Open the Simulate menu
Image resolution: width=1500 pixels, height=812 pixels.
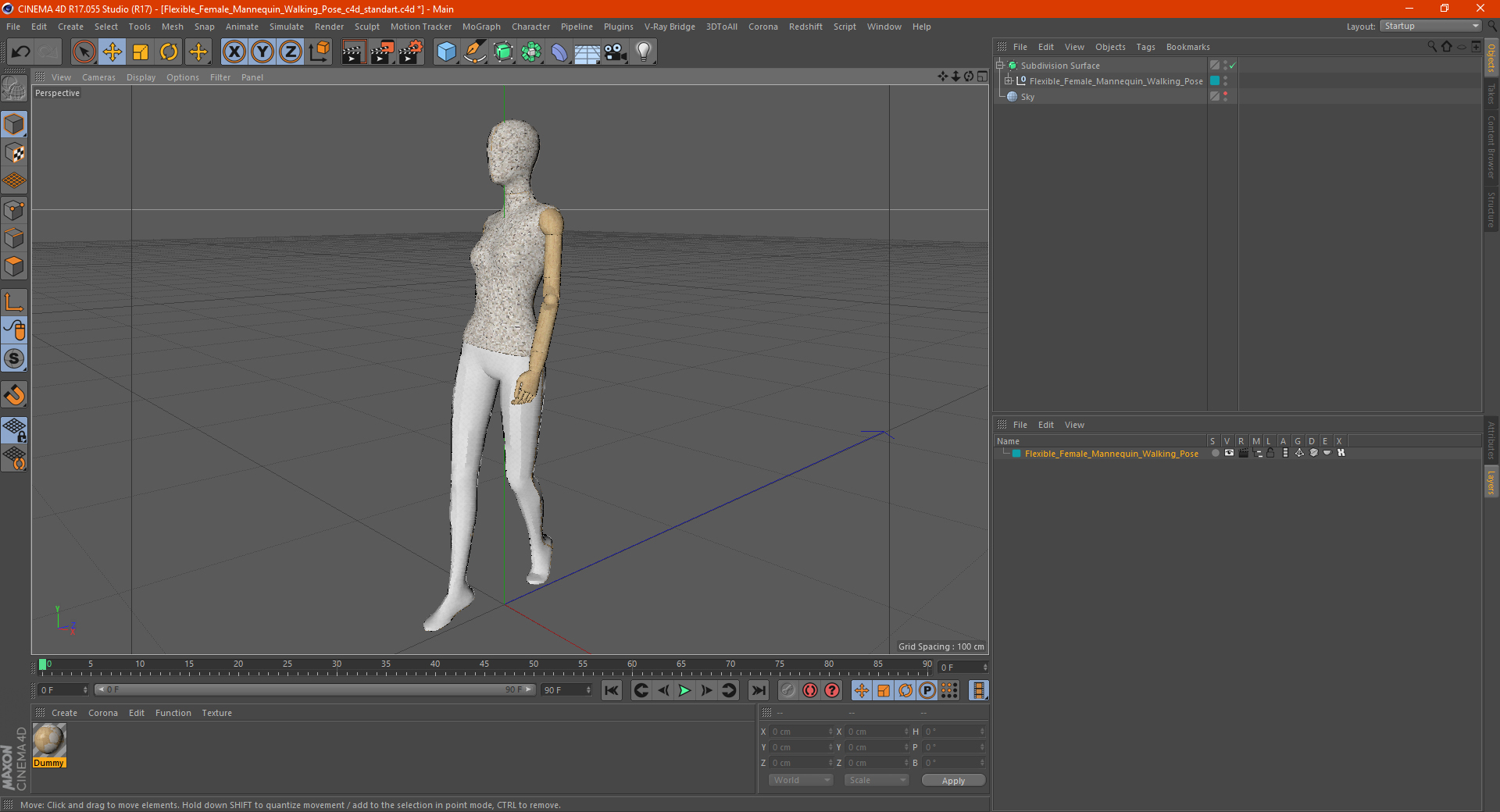(287, 27)
